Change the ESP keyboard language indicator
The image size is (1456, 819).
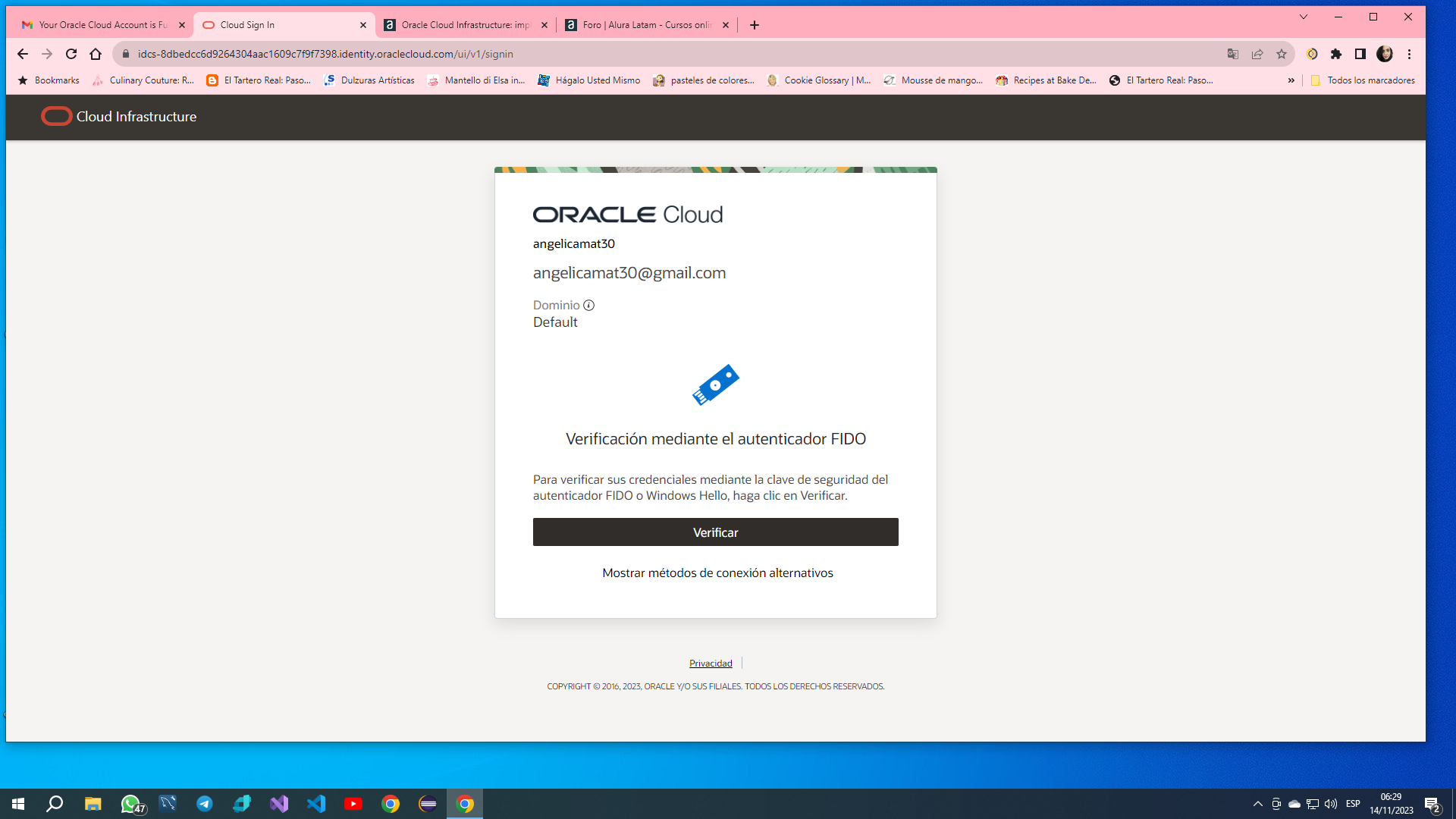coord(1353,804)
